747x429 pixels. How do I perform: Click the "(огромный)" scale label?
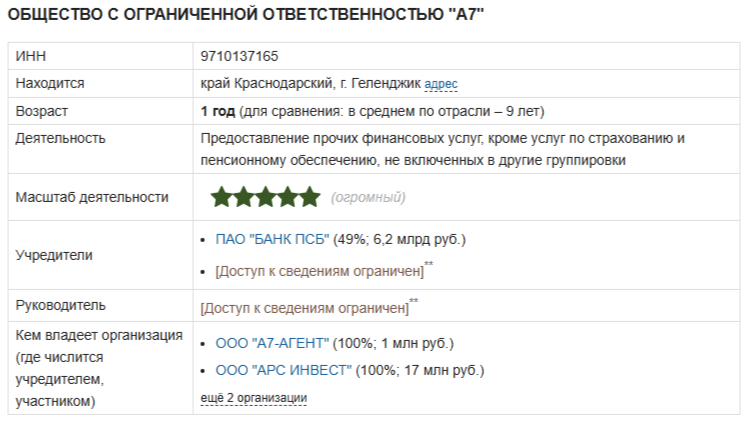pyautogui.click(x=368, y=198)
